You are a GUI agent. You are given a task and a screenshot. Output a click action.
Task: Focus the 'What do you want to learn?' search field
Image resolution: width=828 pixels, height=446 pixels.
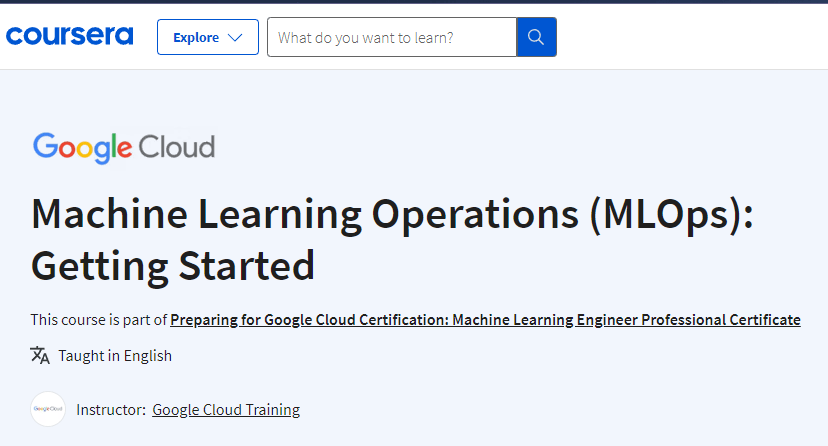point(392,37)
